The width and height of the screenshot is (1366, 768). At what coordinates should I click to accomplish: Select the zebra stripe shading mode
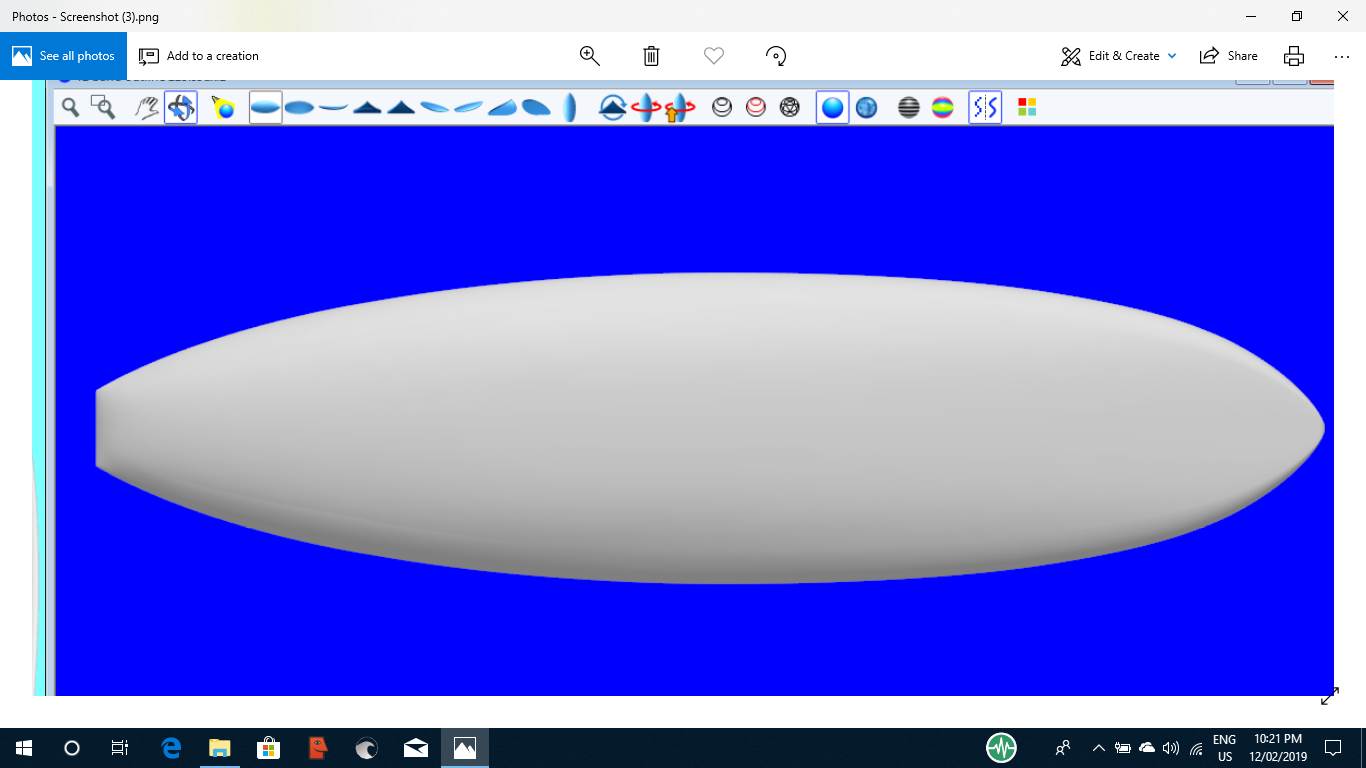[909, 107]
